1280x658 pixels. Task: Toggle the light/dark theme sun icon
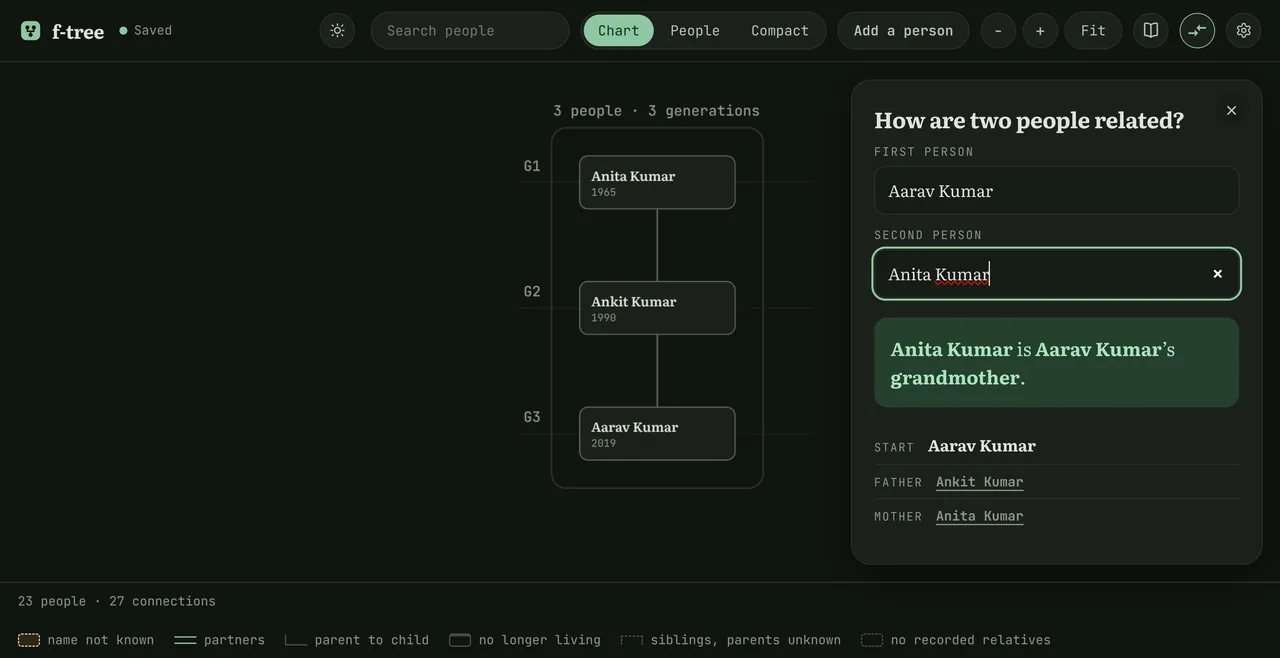(337, 30)
